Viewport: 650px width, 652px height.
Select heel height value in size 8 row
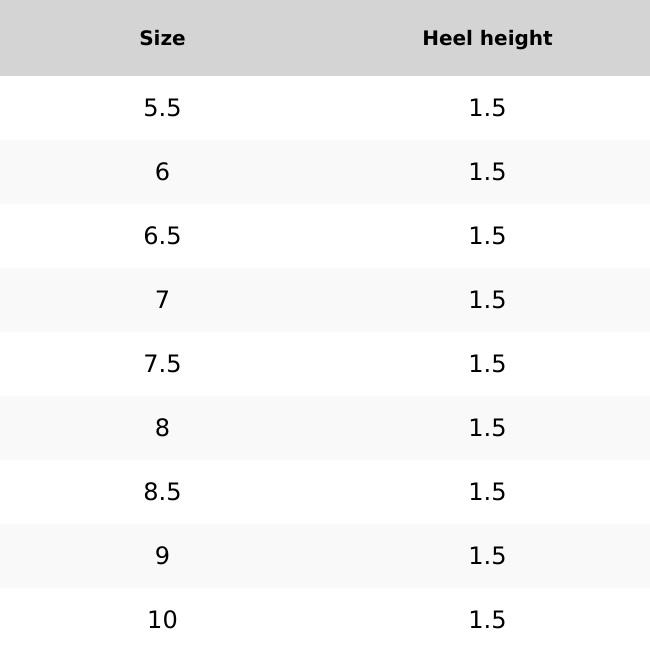487,428
